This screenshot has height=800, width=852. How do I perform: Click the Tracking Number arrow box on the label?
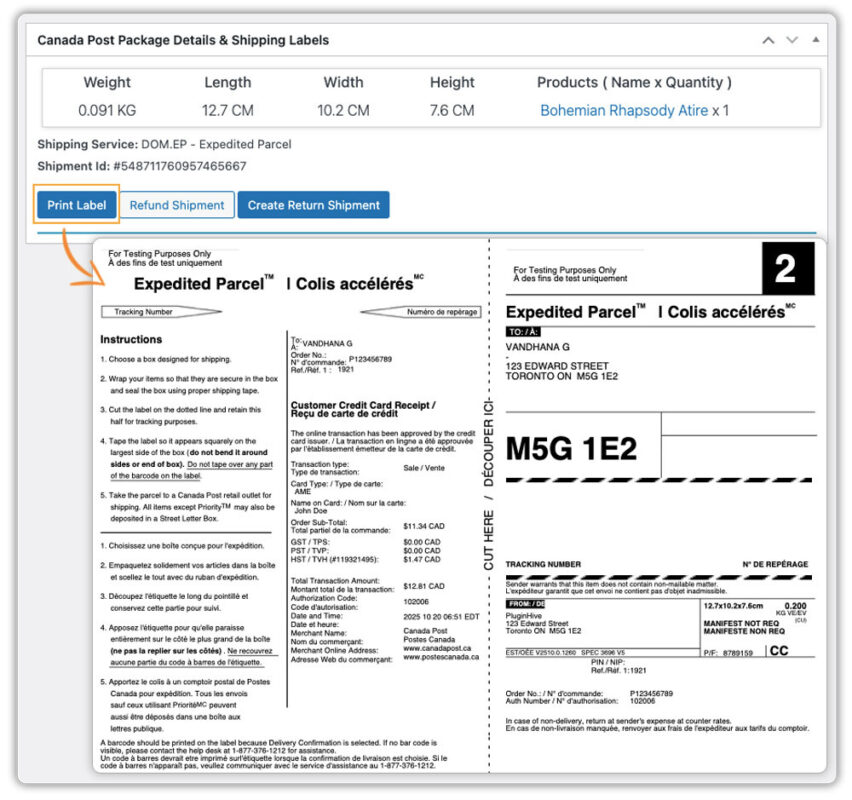click(161, 312)
